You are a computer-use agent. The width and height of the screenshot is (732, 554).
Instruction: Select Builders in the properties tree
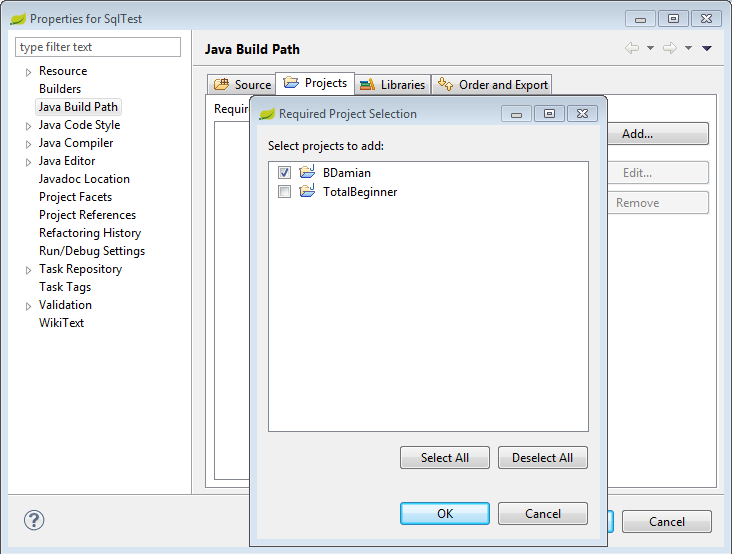60,89
